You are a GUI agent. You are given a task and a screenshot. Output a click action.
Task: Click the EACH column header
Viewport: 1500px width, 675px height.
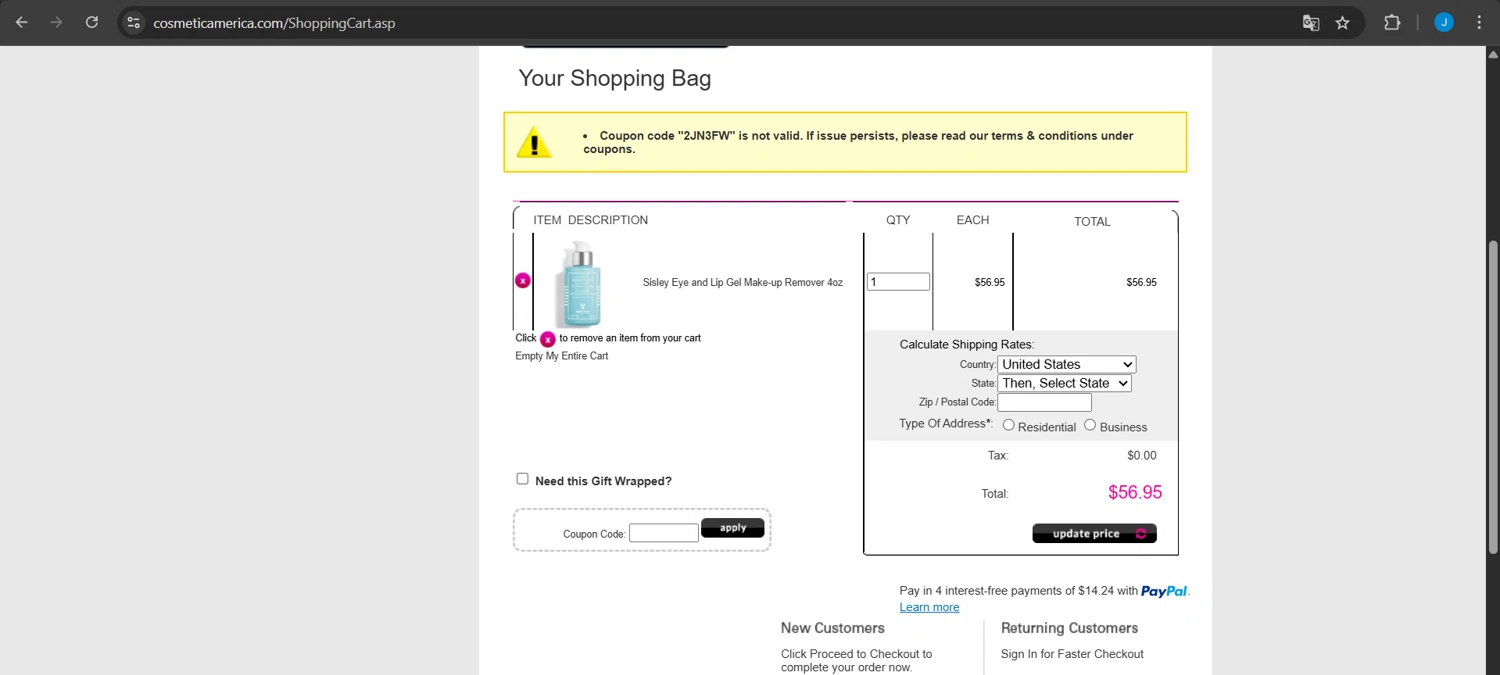[973, 220]
